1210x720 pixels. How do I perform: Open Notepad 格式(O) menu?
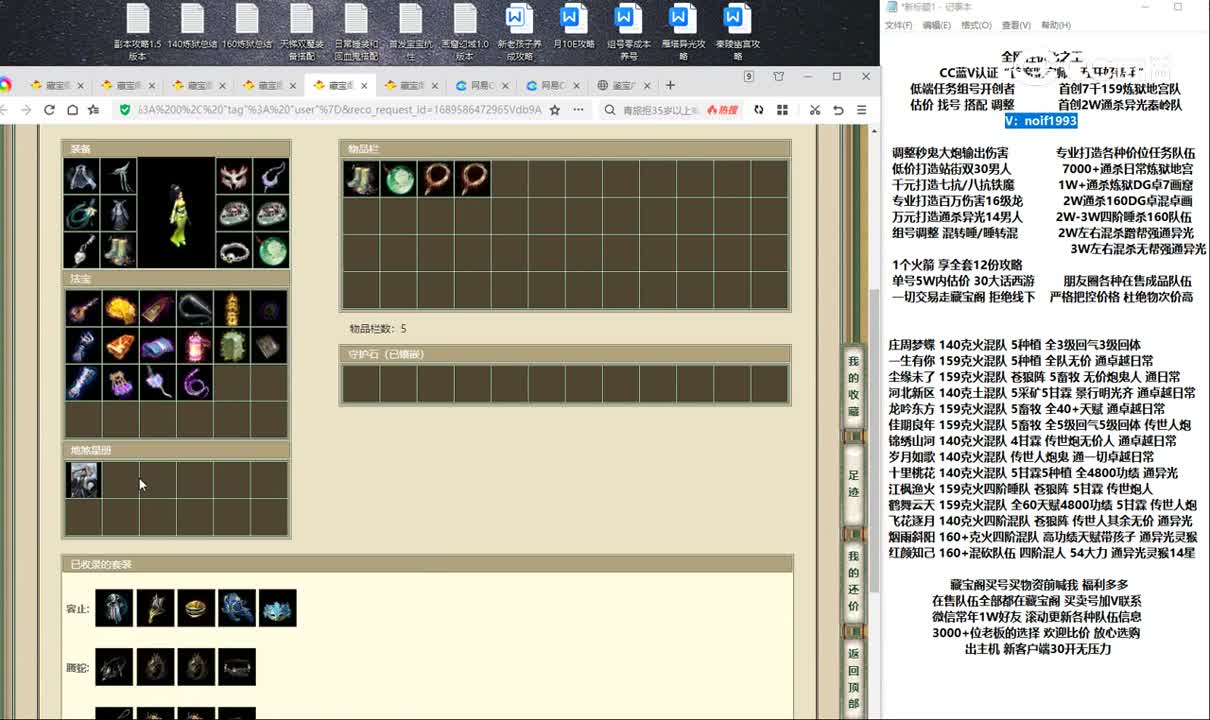976,25
